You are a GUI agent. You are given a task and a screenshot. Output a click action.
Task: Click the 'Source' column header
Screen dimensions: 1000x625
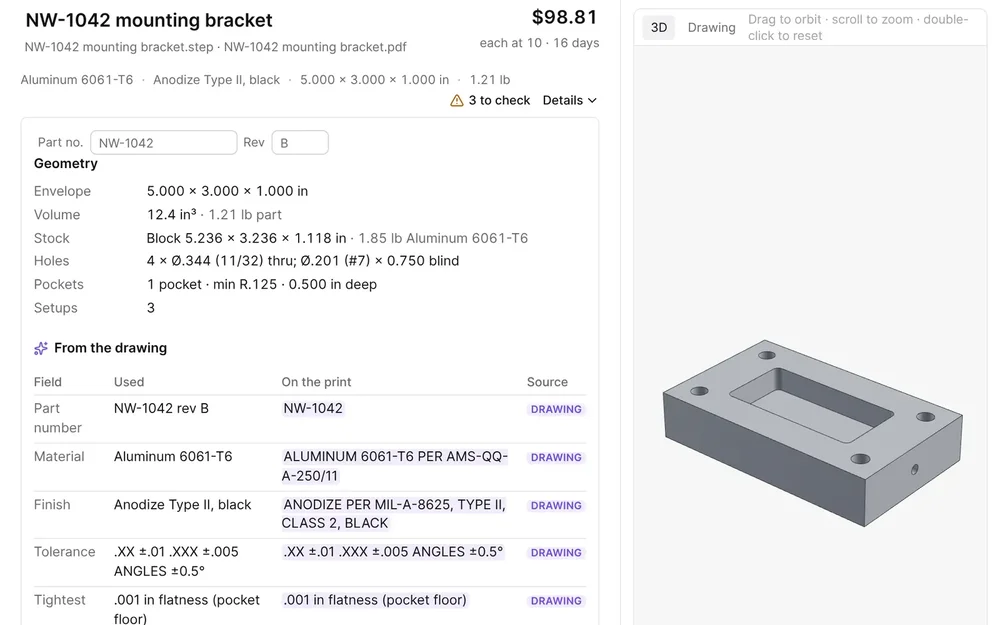point(547,382)
